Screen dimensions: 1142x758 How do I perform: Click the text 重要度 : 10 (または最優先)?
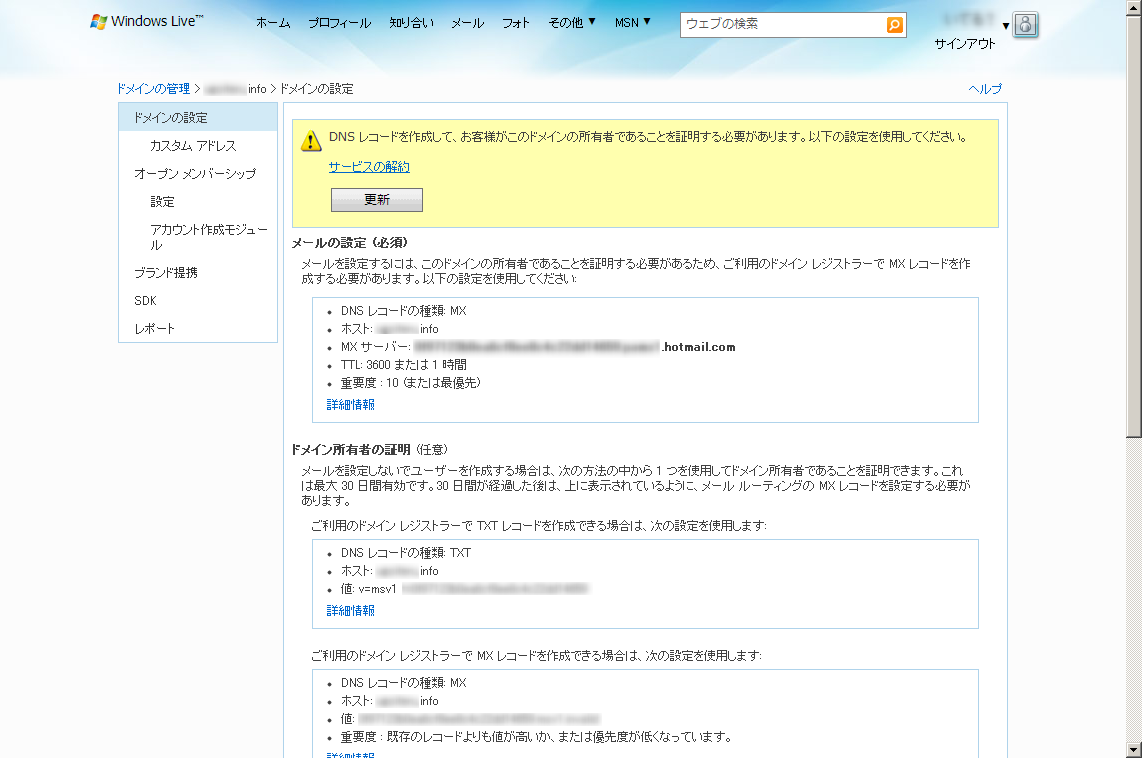(411, 383)
